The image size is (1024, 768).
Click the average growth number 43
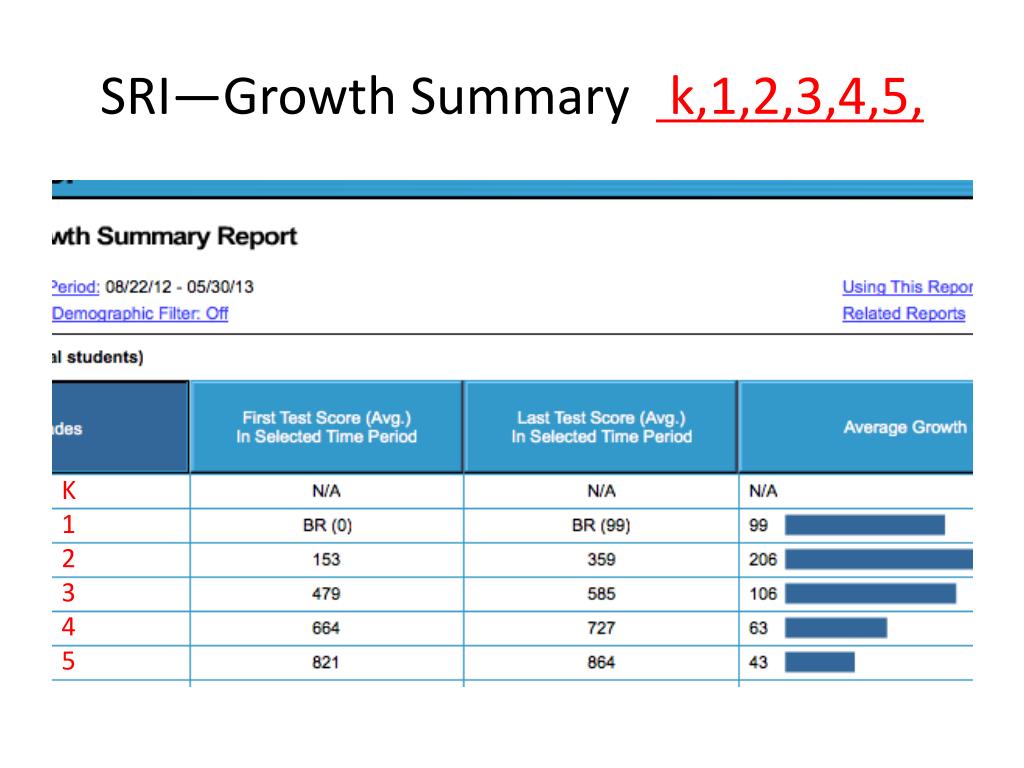(x=758, y=662)
